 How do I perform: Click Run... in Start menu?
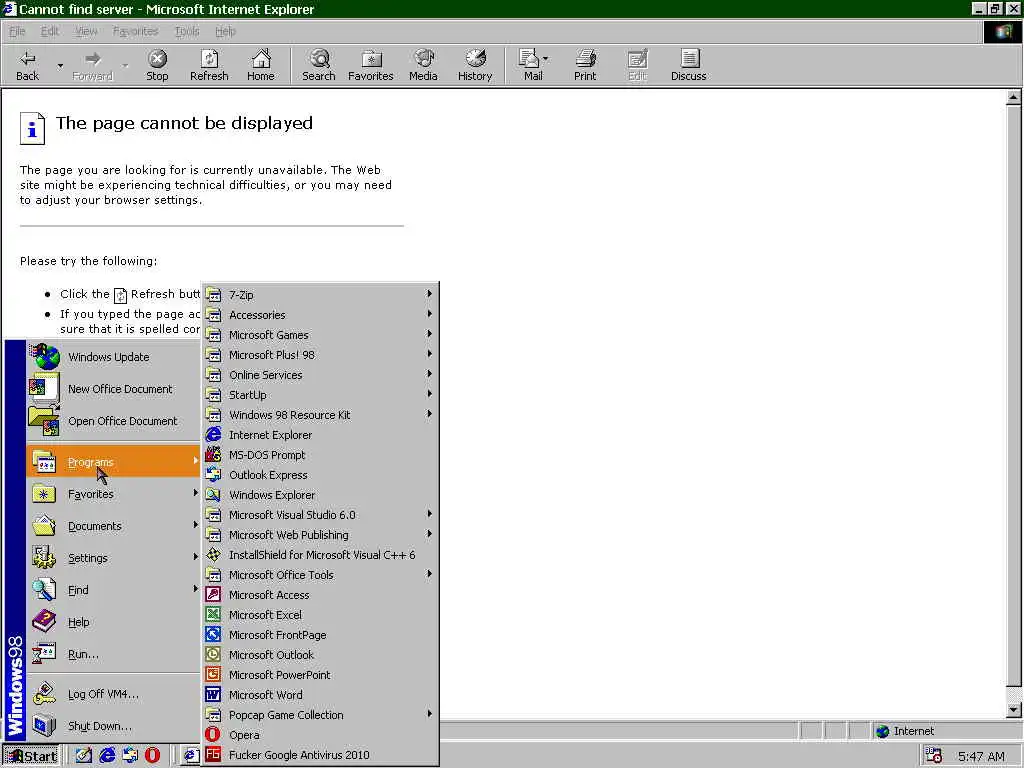[113, 654]
